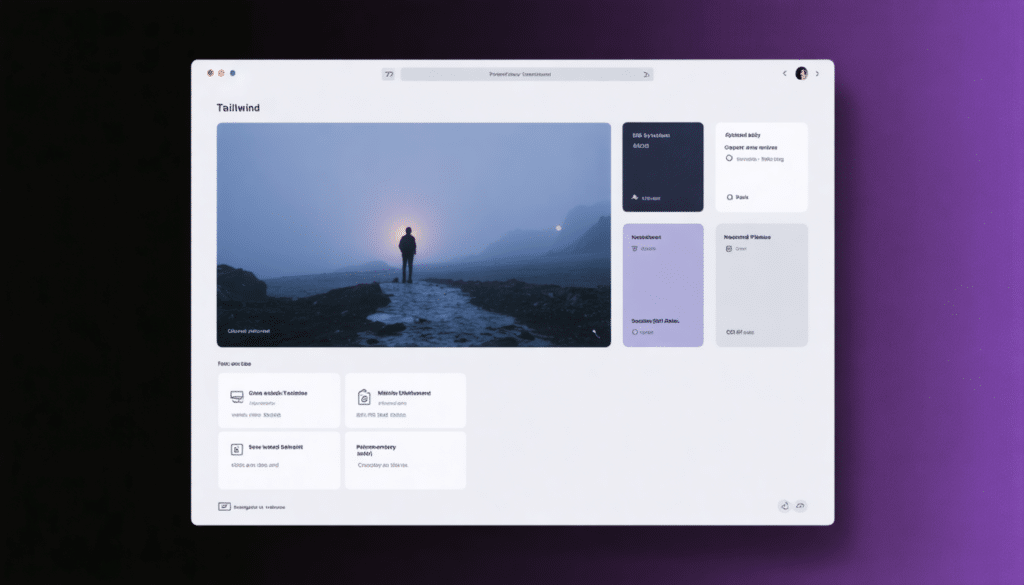Screen dimensions: 1024x585
Task: Click the clipboard icon in the second lower card
Action: [x=364, y=397]
